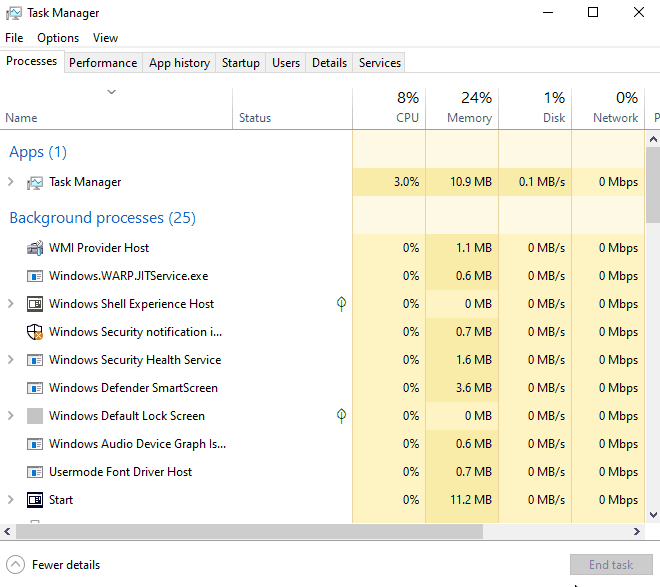Click suspended leaf icon for Default Lock Screen
The image size is (660, 587).
coord(341,416)
